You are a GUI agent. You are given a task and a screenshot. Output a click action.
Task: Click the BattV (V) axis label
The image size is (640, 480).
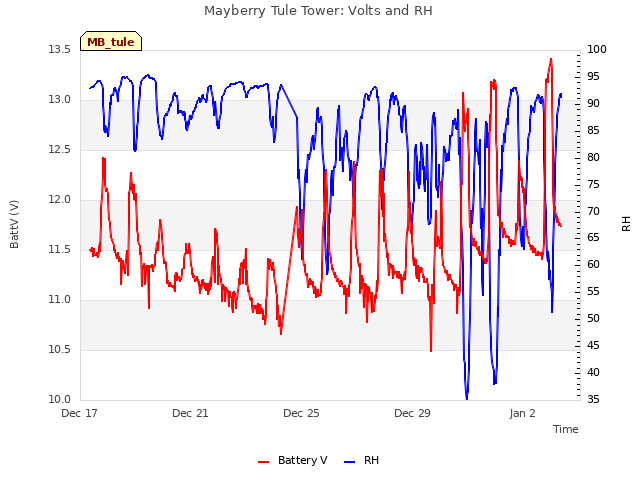pyautogui.click(x=14, y=224)
